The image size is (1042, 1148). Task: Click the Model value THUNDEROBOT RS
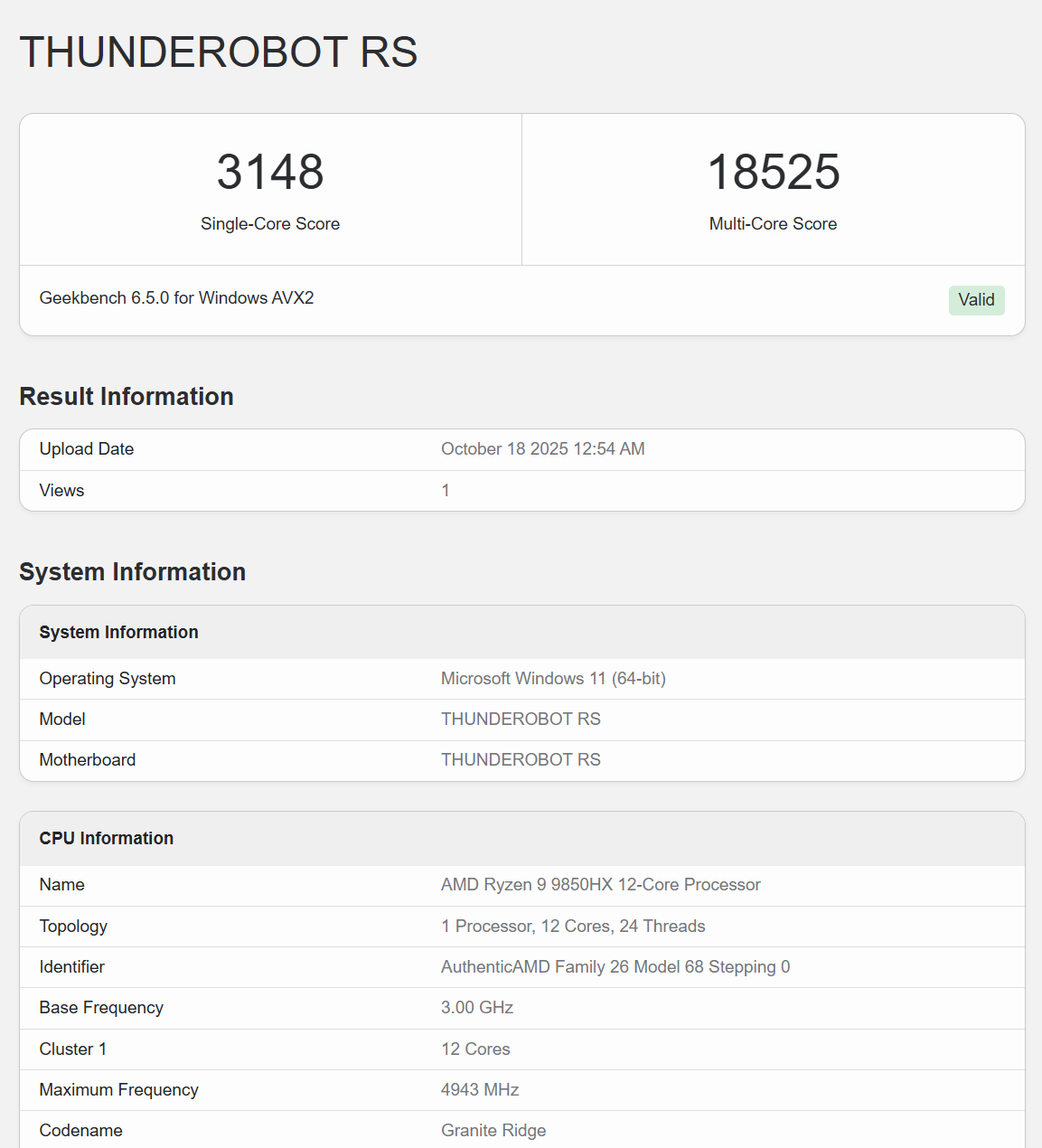[521, 720]
